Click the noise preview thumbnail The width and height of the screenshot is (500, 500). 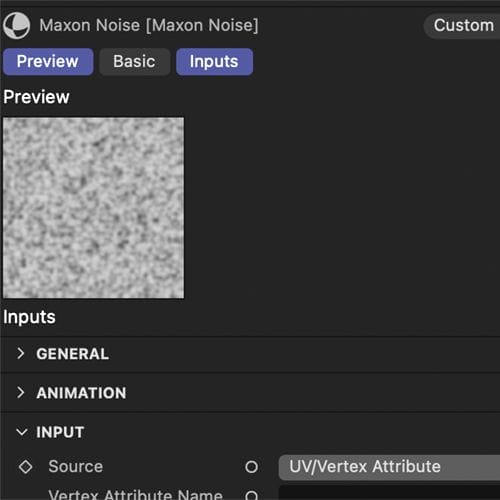(93, 208)
